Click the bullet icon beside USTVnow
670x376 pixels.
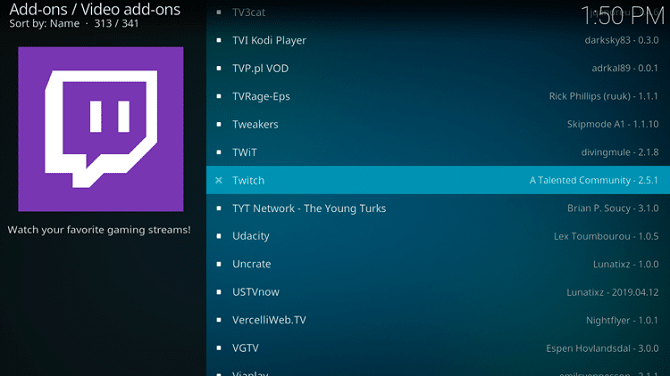[219, 292]
